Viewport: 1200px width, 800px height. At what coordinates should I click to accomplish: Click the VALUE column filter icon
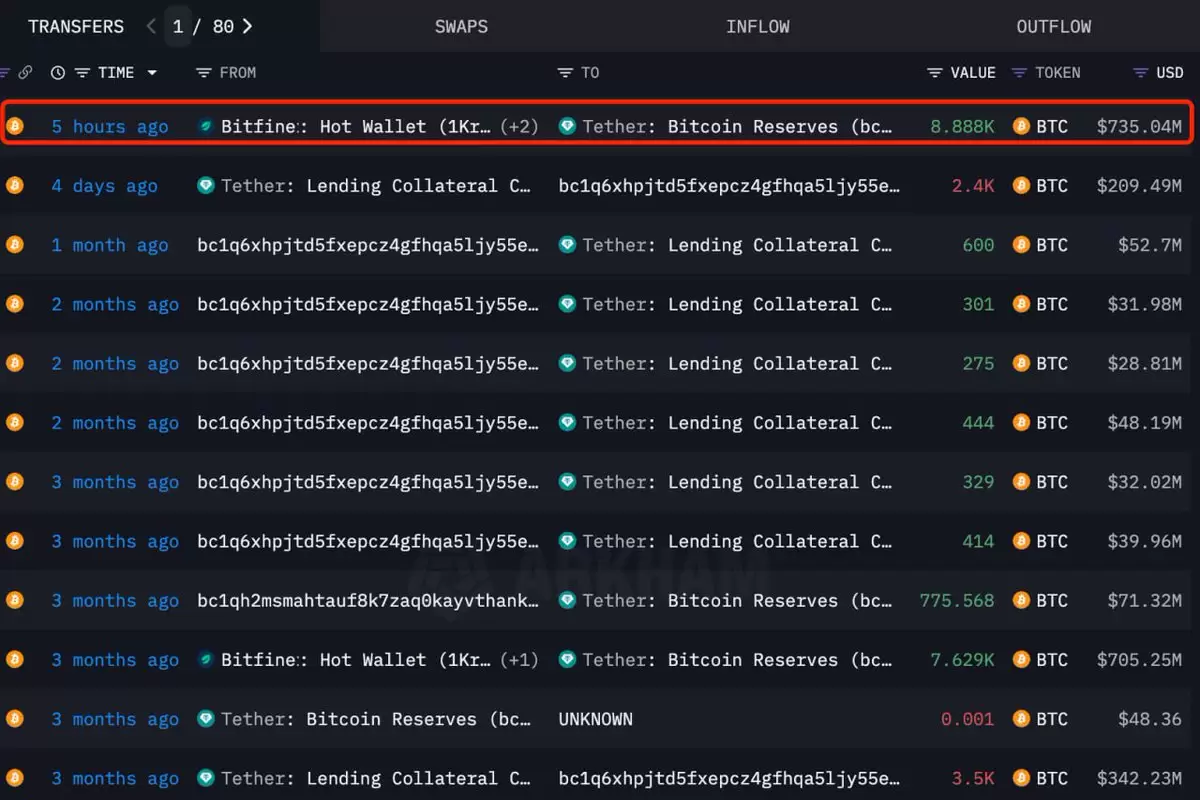[935, 73]
